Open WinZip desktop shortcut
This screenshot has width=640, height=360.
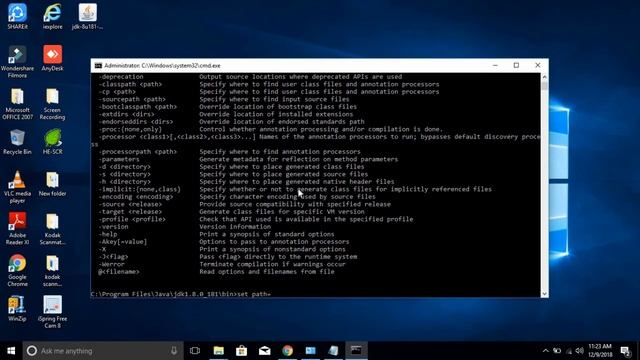click(x=17, y=309)
